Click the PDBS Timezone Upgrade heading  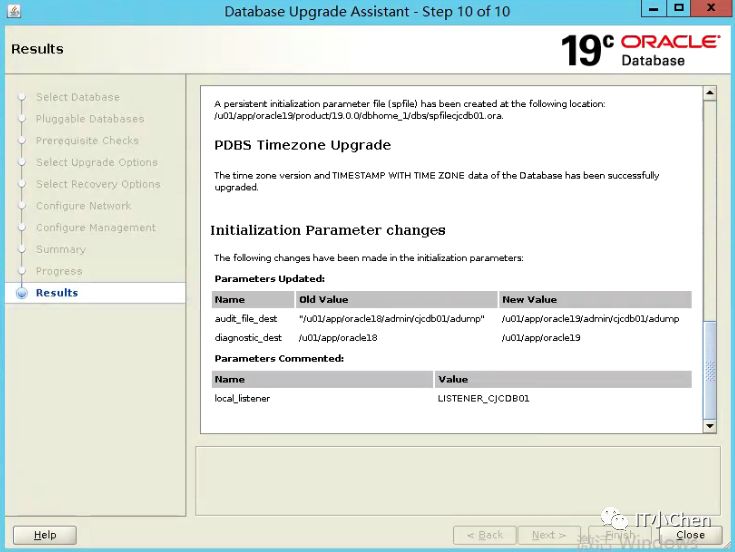(x=302, y=145)
